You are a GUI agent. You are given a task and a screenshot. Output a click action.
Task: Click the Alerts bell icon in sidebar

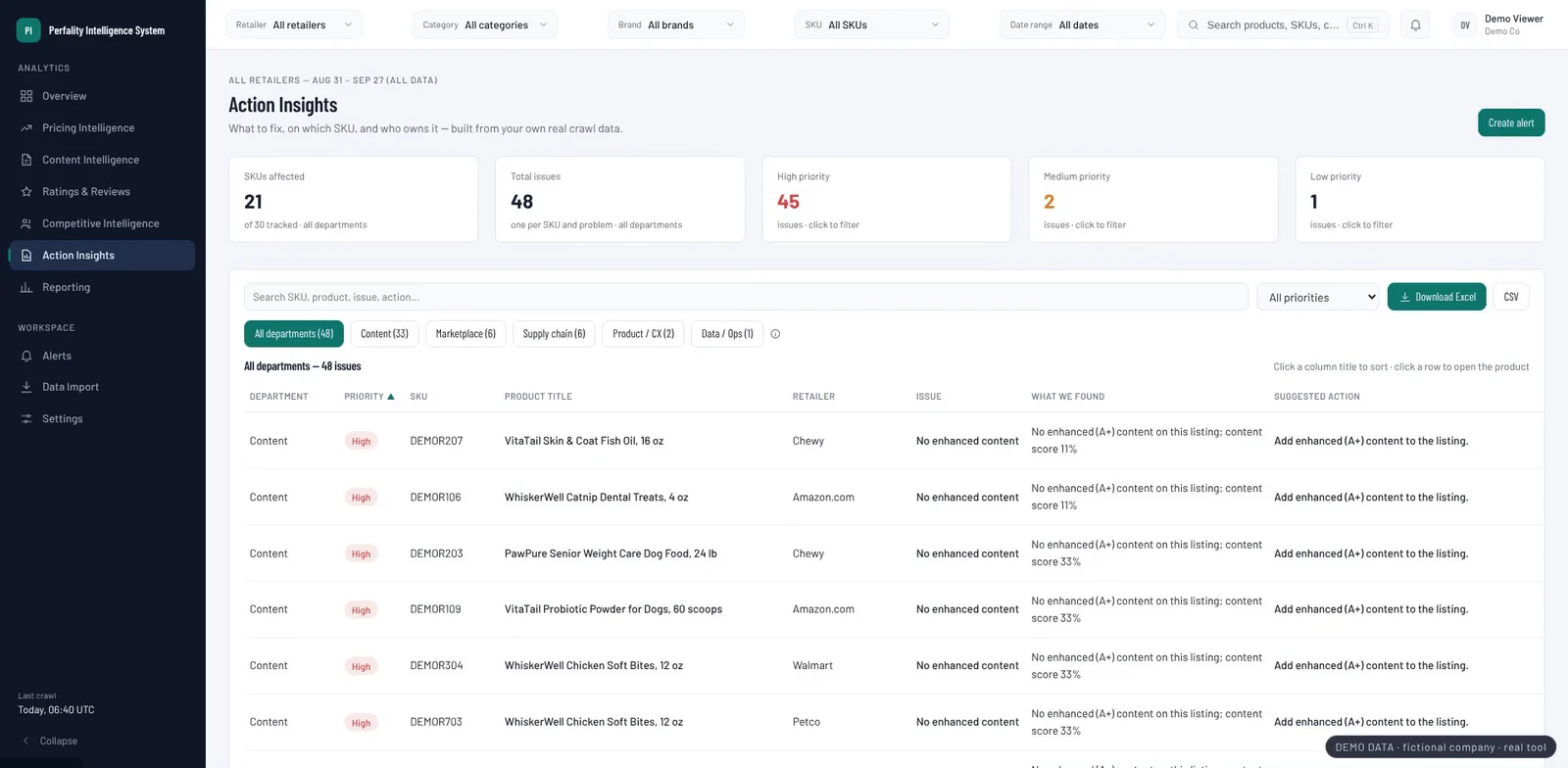26,356
